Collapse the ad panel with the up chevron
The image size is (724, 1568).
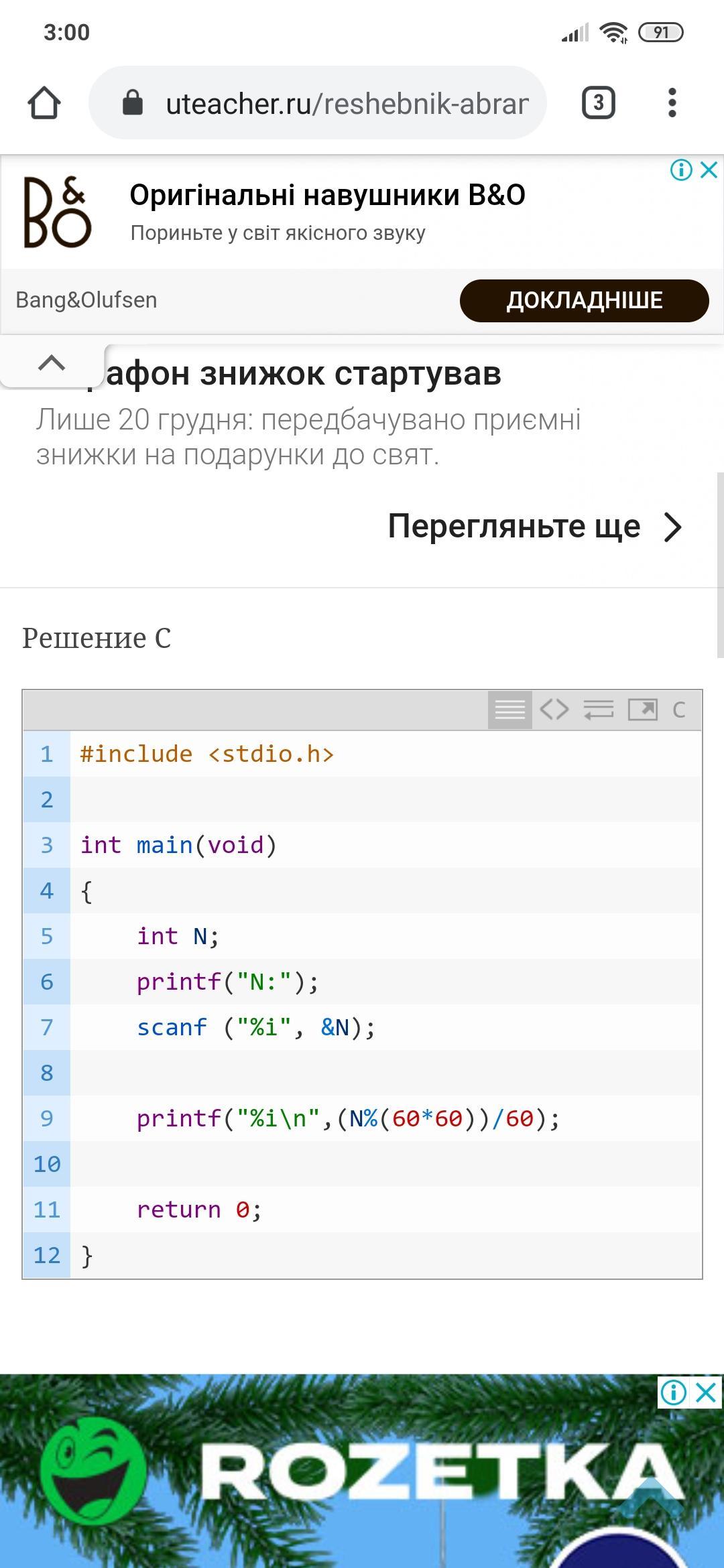tap(52, 363)
